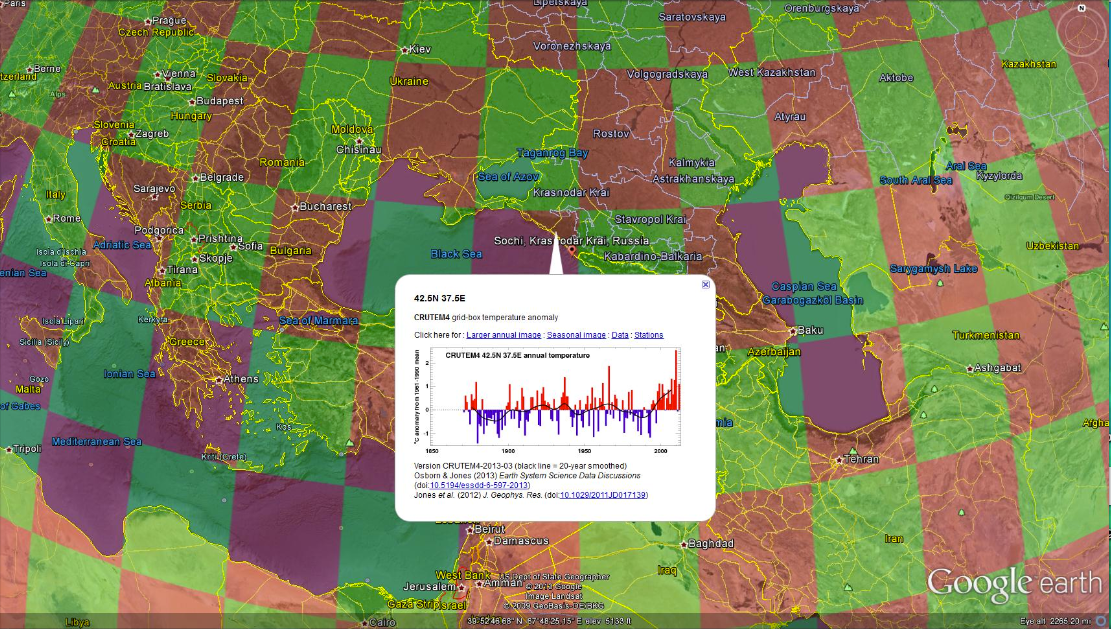Open the Larger annual image link
The height and width of the screenshot is (629, 1111).
pos(504,335)
